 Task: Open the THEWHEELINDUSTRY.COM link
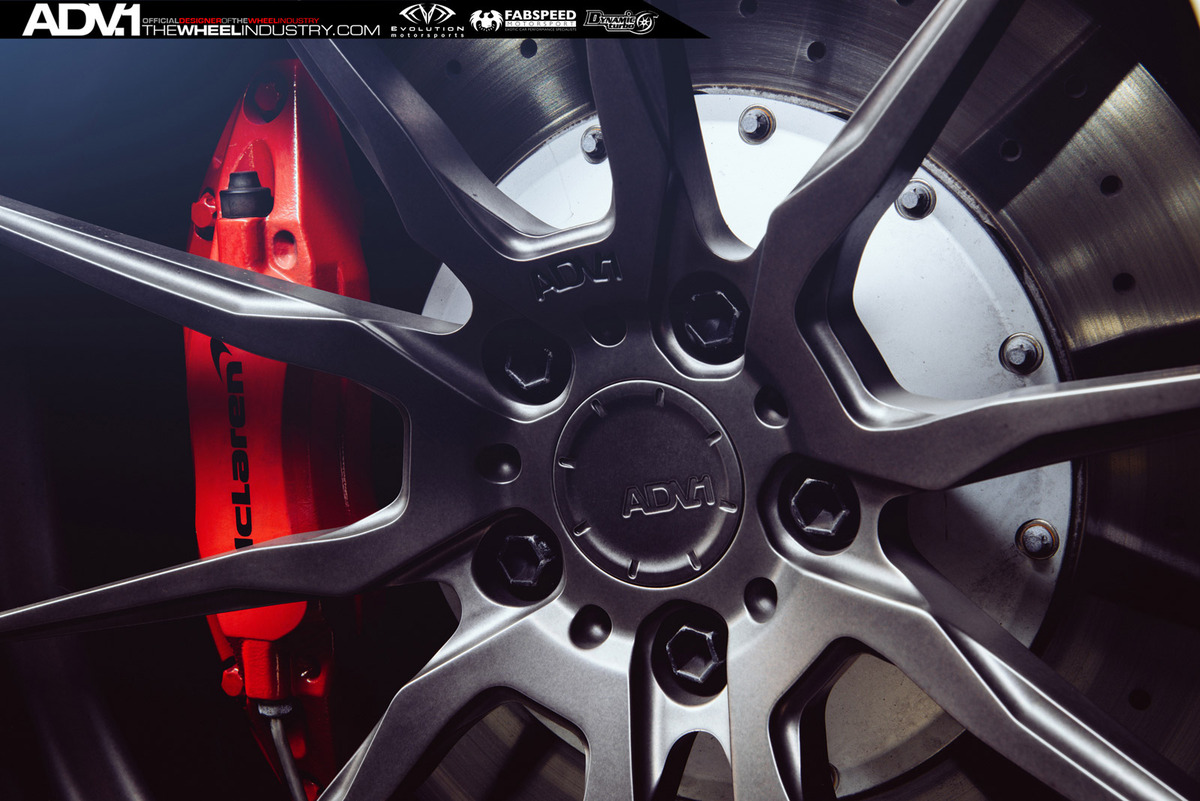pos(261,30)
